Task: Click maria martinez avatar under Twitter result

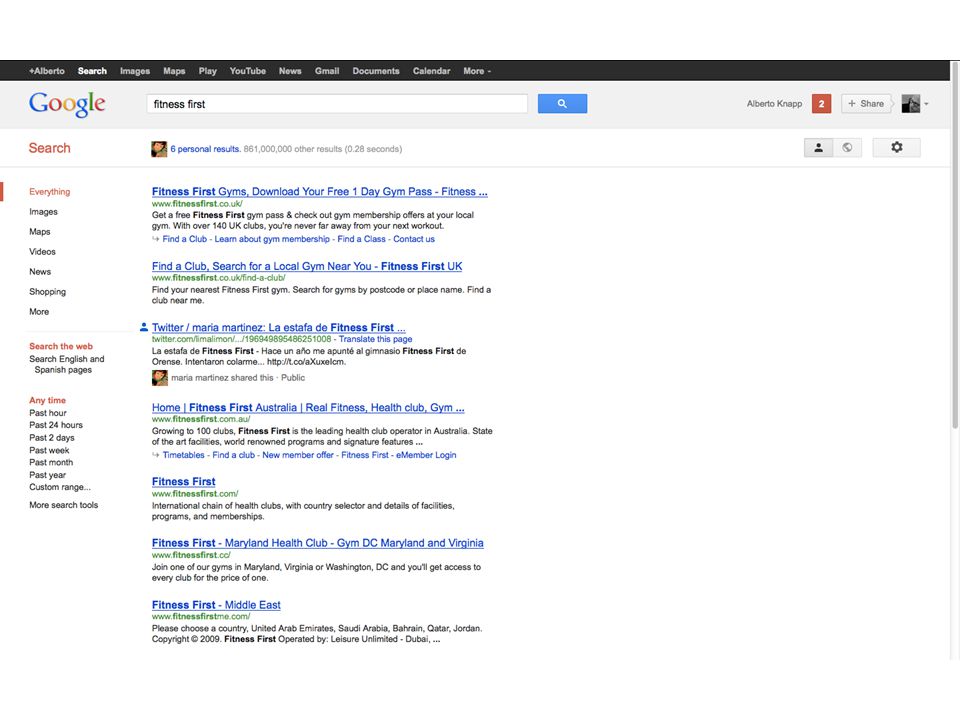Action: 160,378
